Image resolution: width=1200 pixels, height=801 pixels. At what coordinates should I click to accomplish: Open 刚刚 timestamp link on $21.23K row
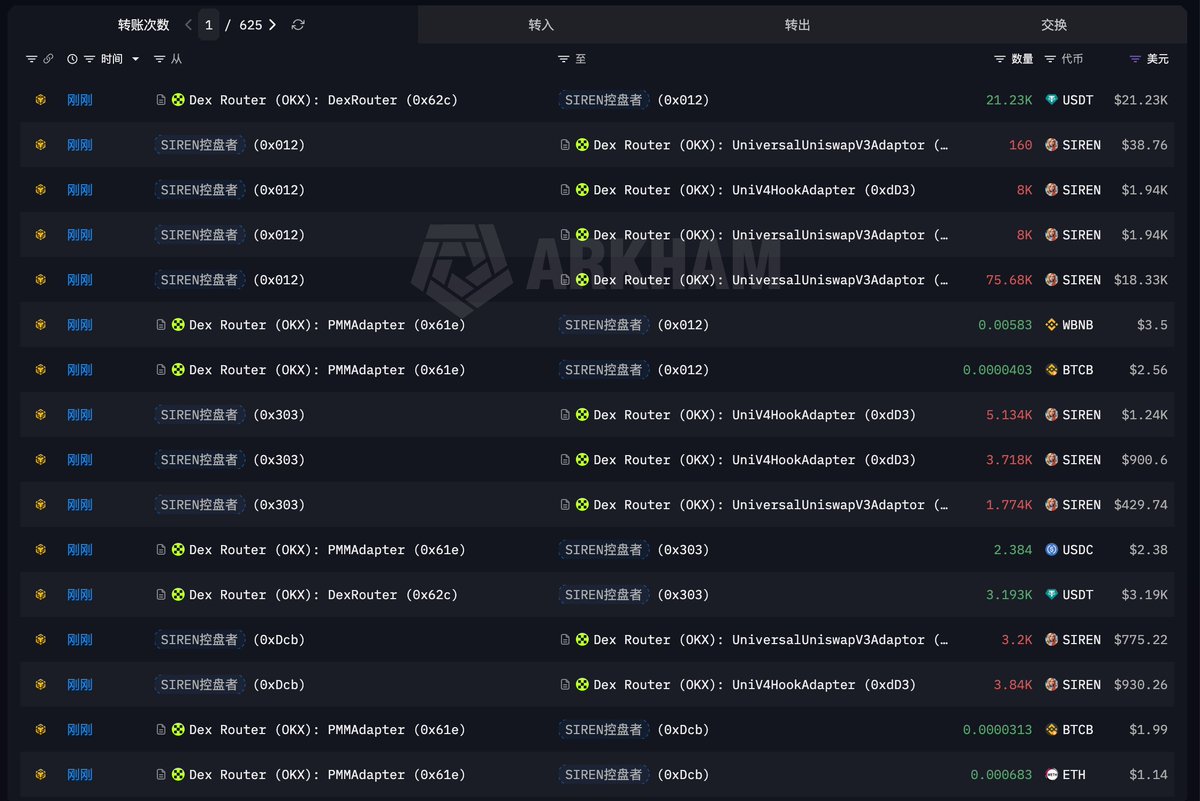pyautogui.click(x=80, y=100)
